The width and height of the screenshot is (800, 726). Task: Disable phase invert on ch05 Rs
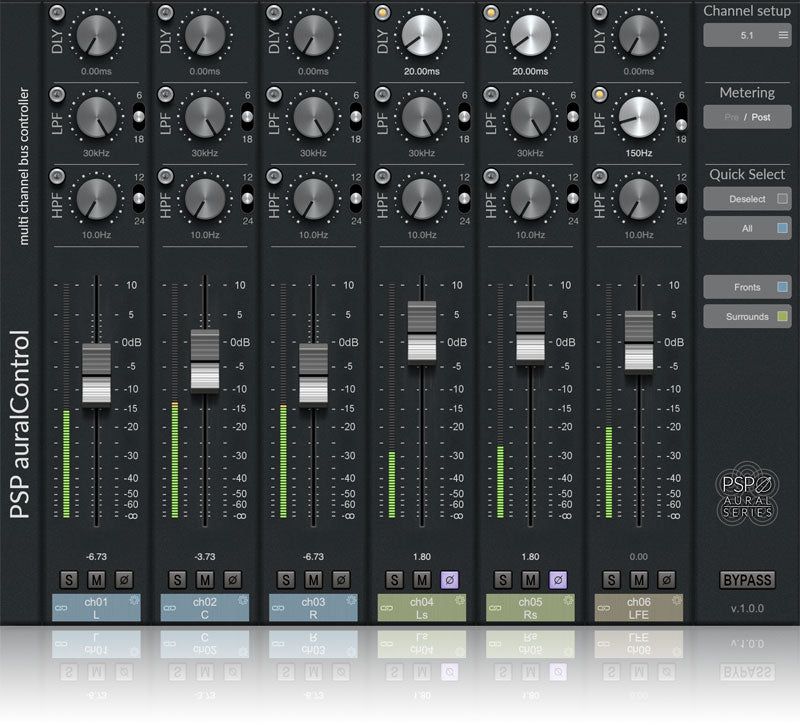pyautogui.click(x=558, y=580)
